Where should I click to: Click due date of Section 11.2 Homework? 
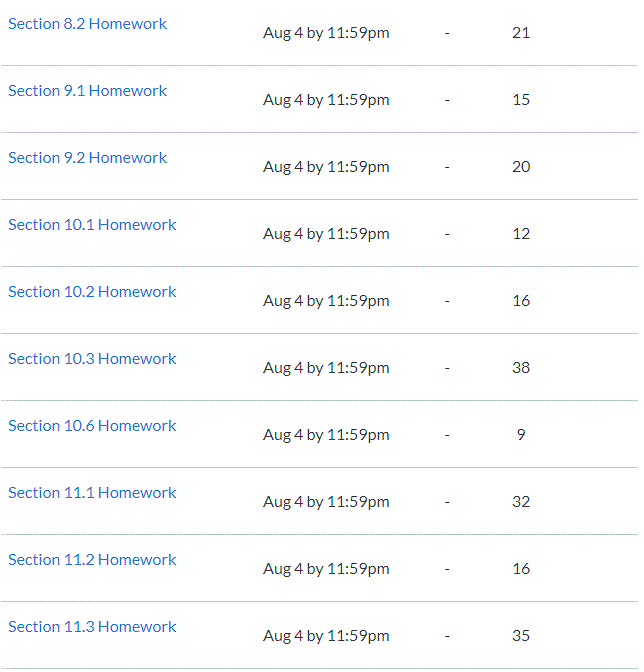pos(326,569)
